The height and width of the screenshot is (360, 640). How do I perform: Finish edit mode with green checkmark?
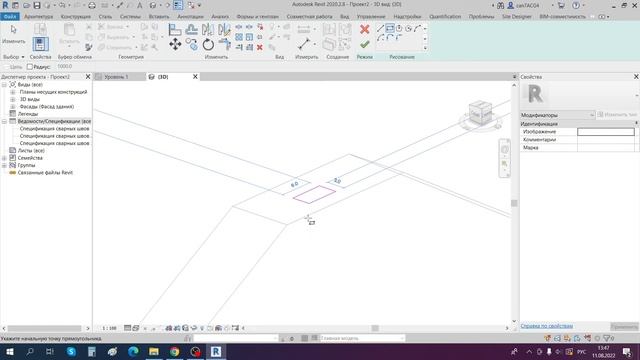(x=364, y=44)
